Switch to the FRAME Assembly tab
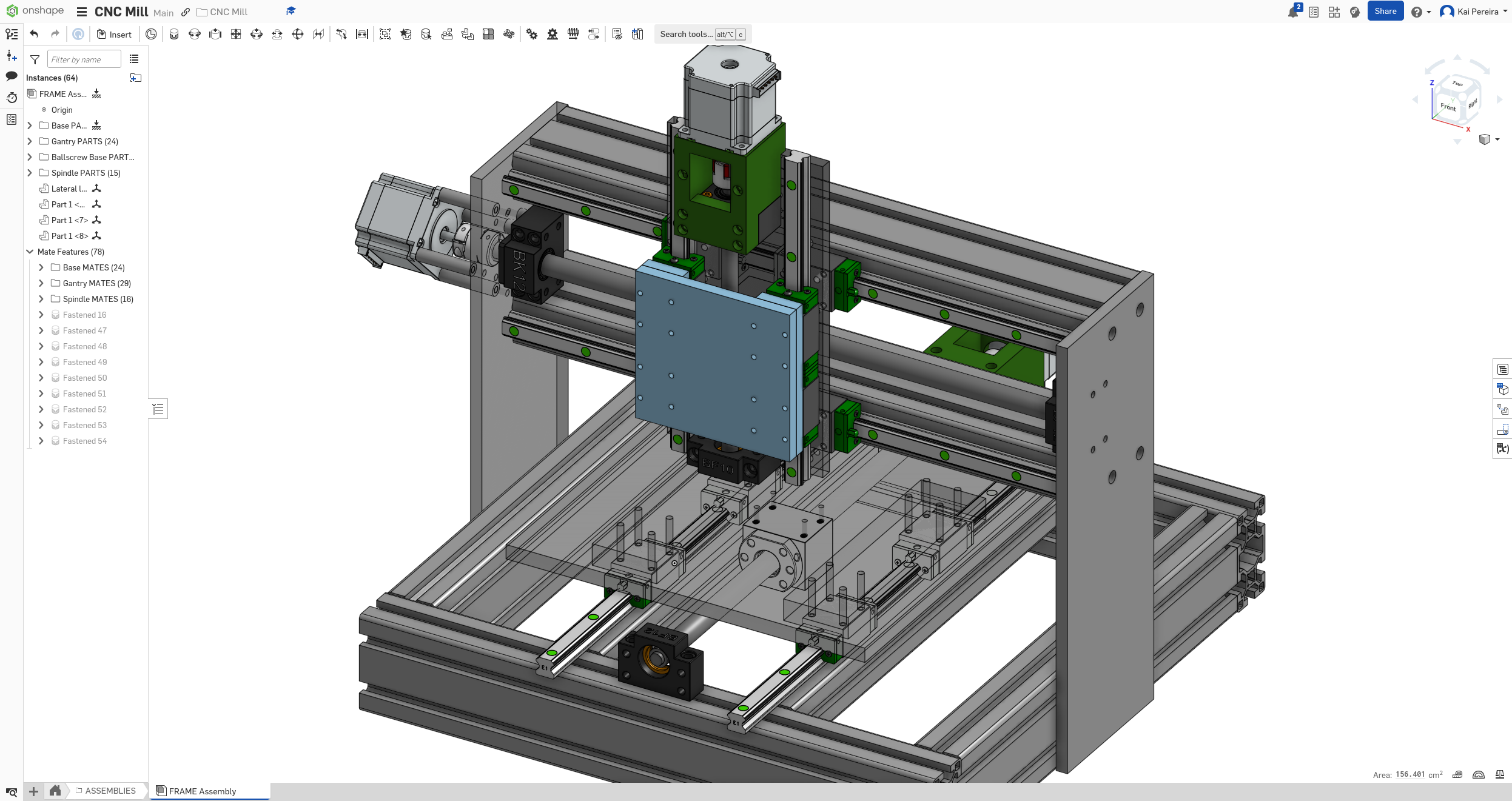The height and width of the screenshot is (801, 1512). point(202,791)
